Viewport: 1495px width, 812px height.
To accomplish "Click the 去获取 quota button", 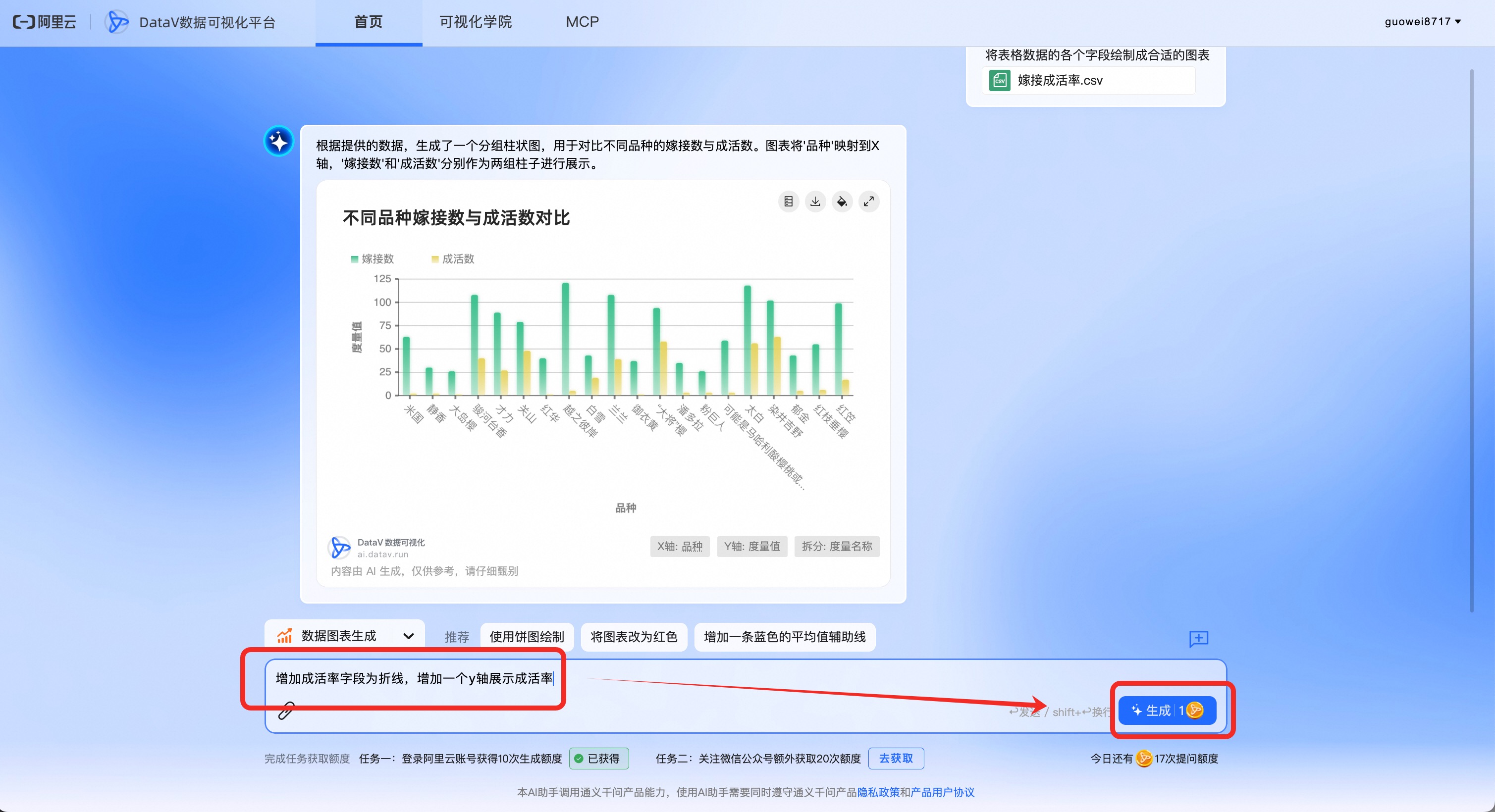I will pos(896,759).
